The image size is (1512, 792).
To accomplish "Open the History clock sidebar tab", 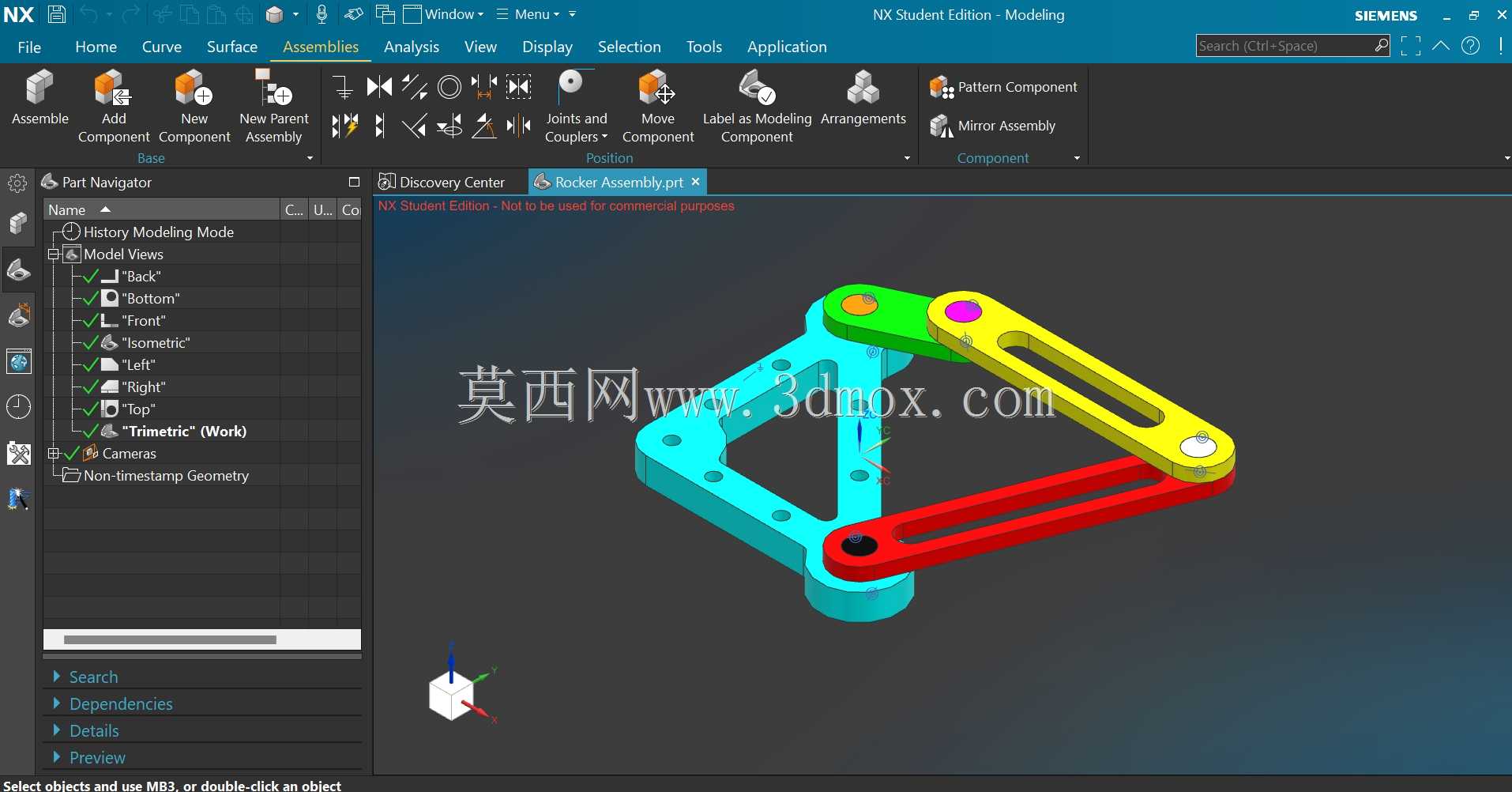I will tap(18, 407).
